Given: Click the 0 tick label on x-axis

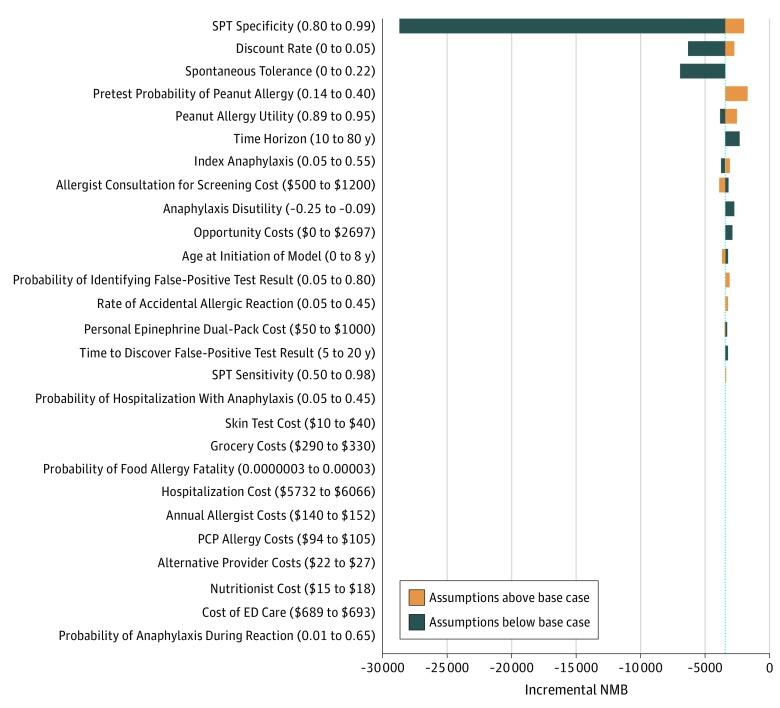Looking at the screenshot, I should pyautogui.click(x=768, y=667).
